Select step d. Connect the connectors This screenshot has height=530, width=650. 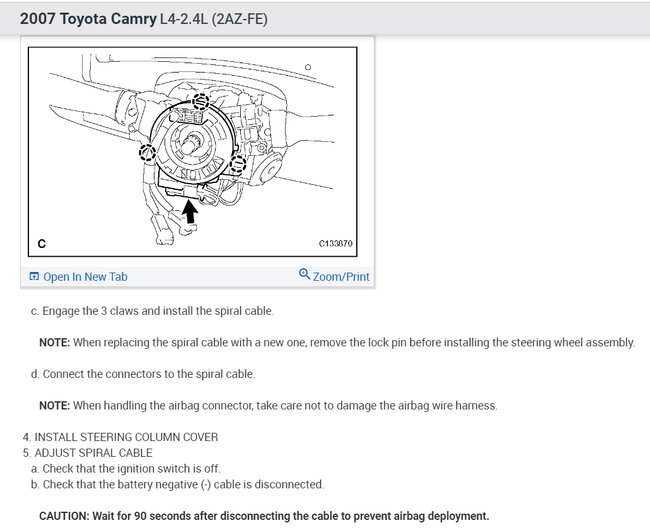pyautogui.click(x=143, y=374)
